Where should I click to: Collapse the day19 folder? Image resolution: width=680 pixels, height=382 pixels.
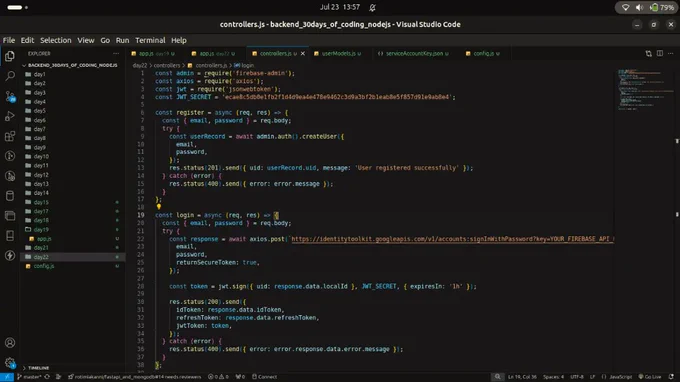[72, 229]
